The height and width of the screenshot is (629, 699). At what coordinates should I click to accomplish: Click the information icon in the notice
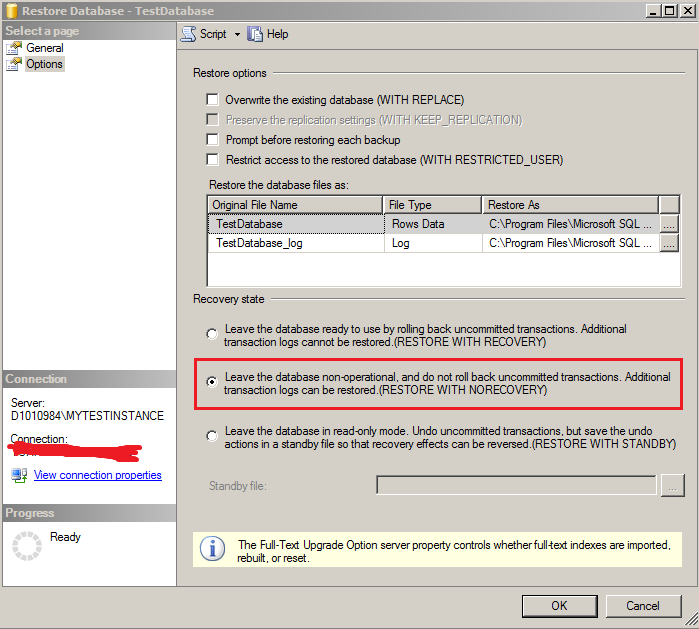pos(212,548)
